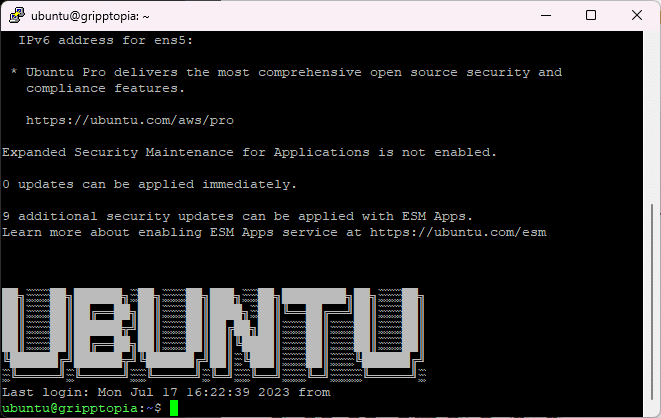This screenshot has width=661, height=418.
Task: Open the PuTTY system menu icon
Action: 15,16
